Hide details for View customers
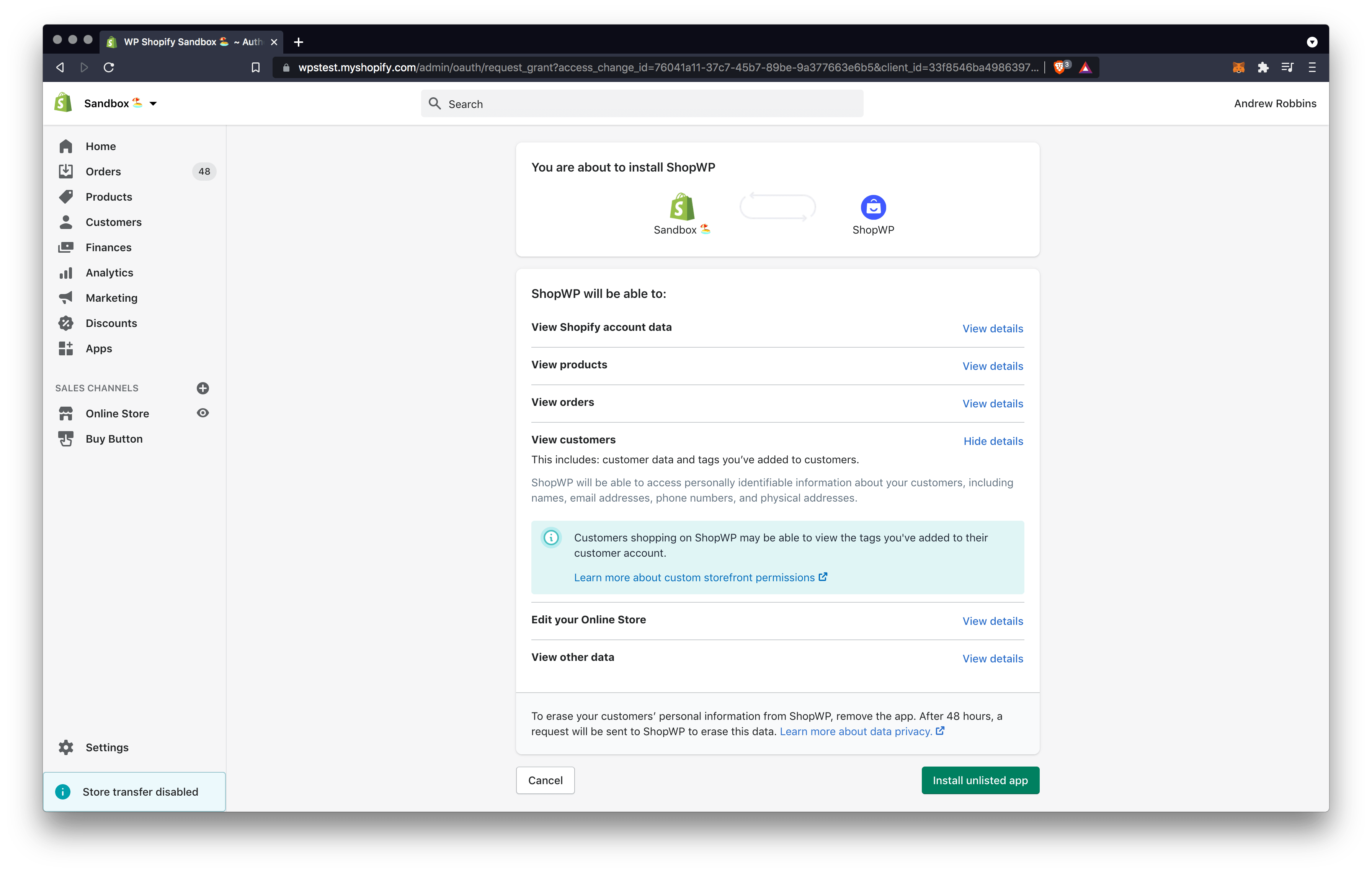Image resolution: width=1372 pixels, height=873 pixels. point(993,441)
